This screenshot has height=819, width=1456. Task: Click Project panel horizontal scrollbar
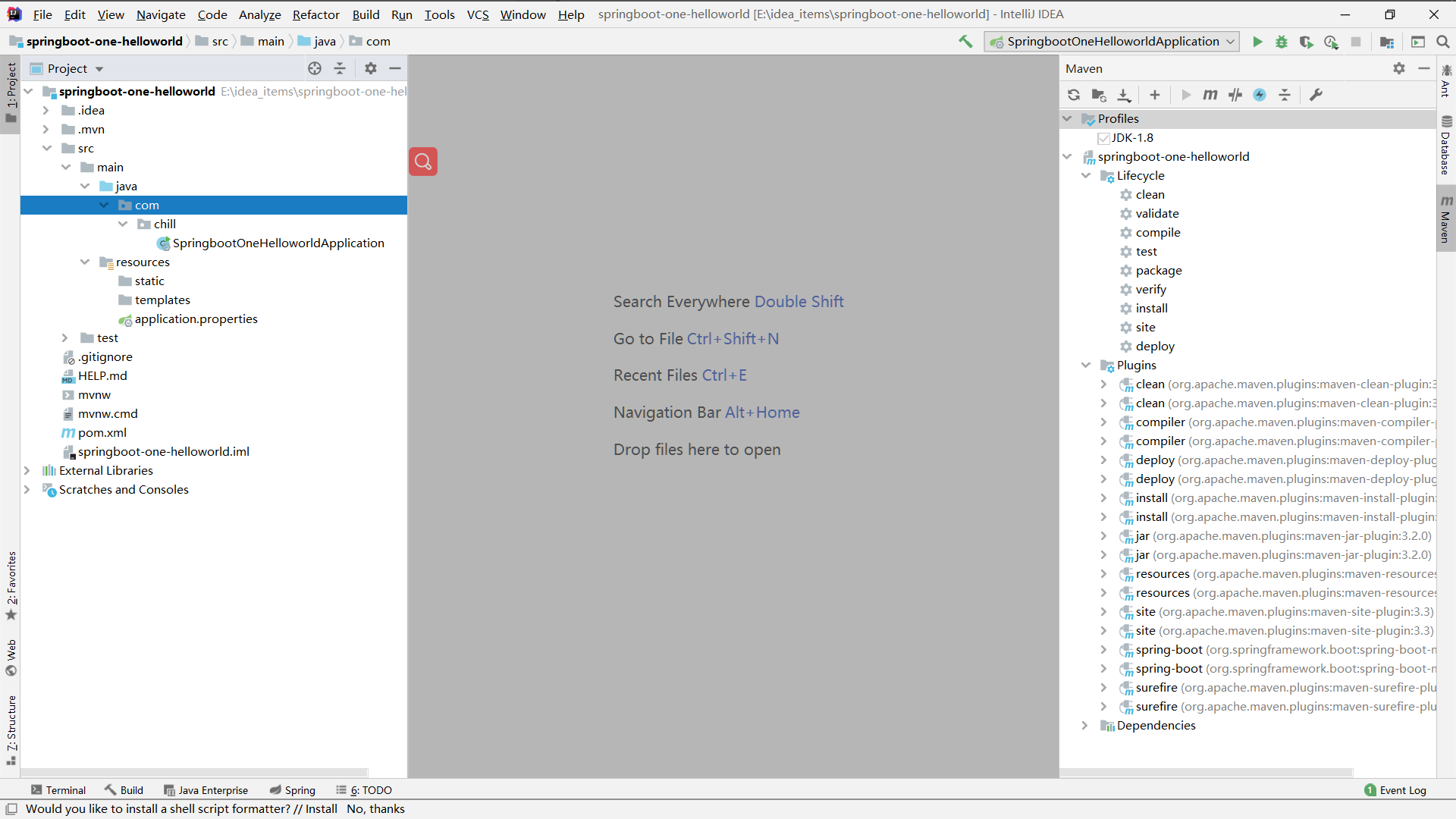pos(194,773)
